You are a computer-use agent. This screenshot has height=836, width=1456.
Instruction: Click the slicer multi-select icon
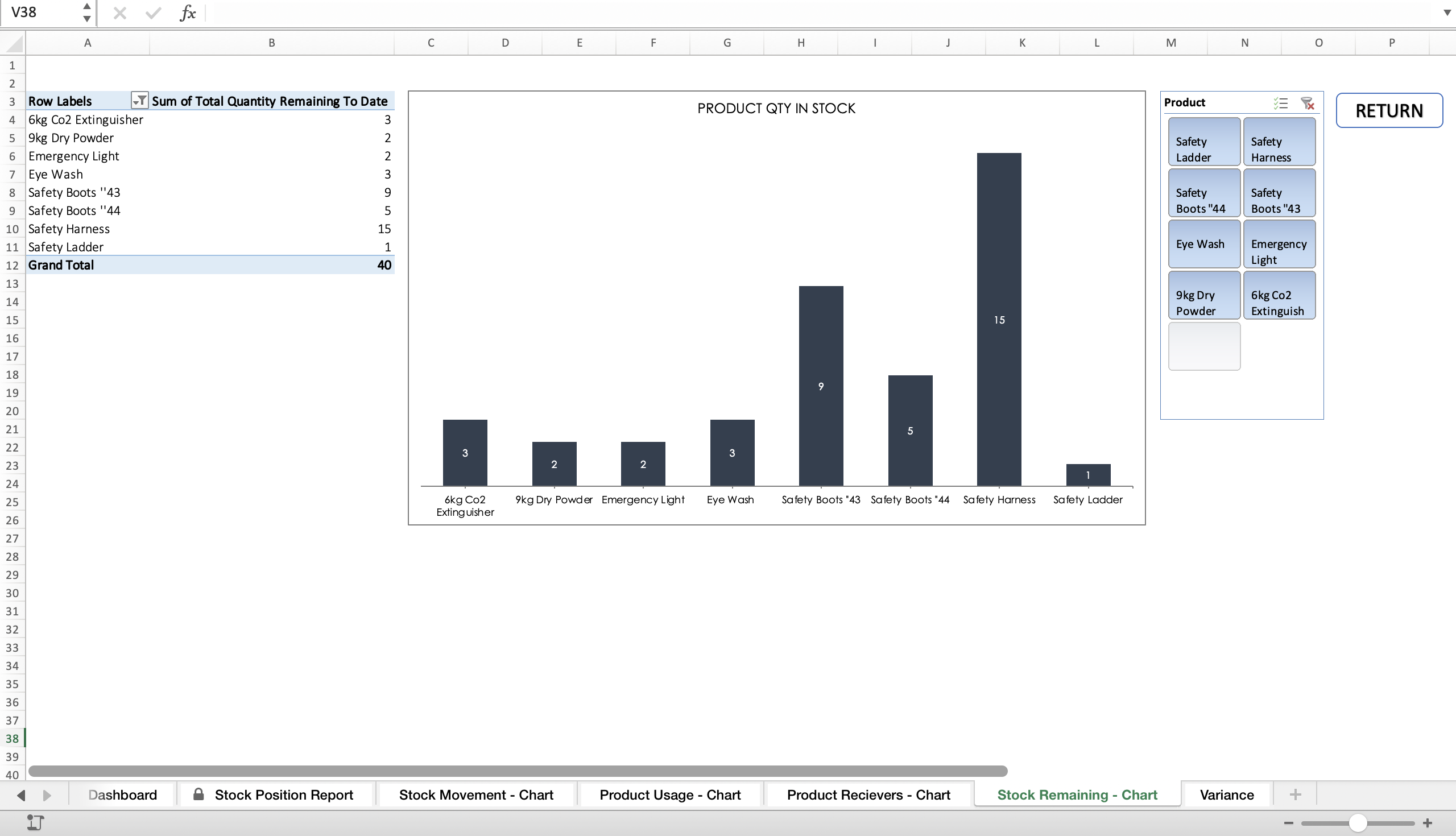[1280, 103]
